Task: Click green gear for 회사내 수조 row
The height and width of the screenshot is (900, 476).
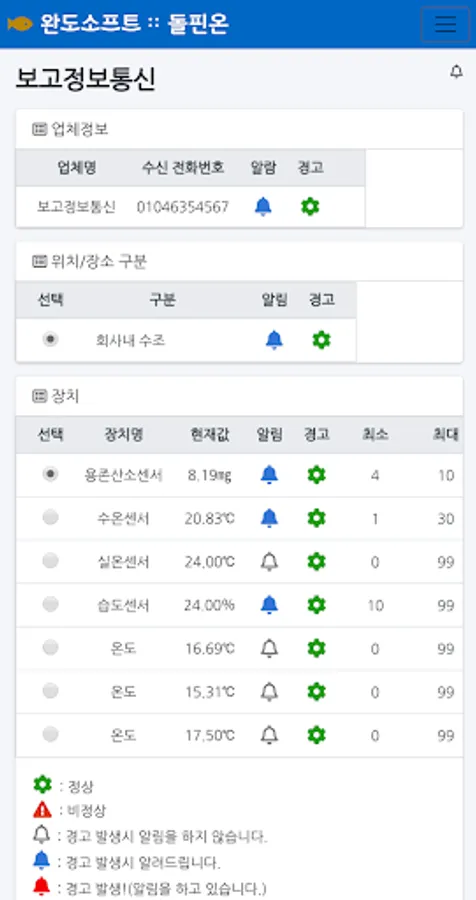Action: point(322,340)
